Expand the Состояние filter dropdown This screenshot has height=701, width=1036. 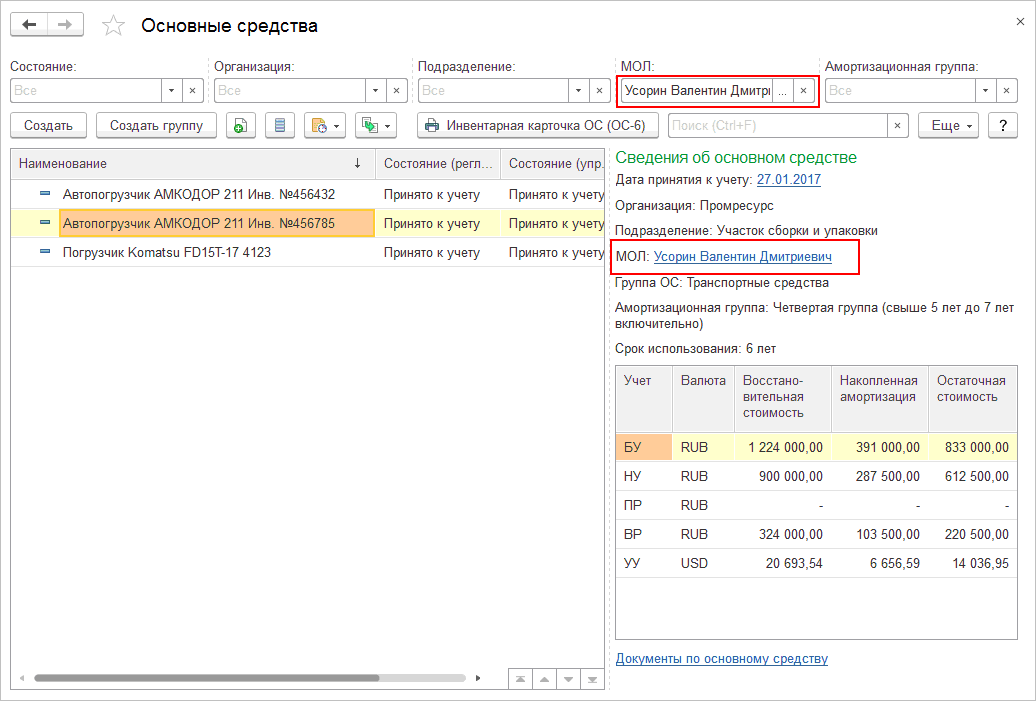tap(170, 91)
